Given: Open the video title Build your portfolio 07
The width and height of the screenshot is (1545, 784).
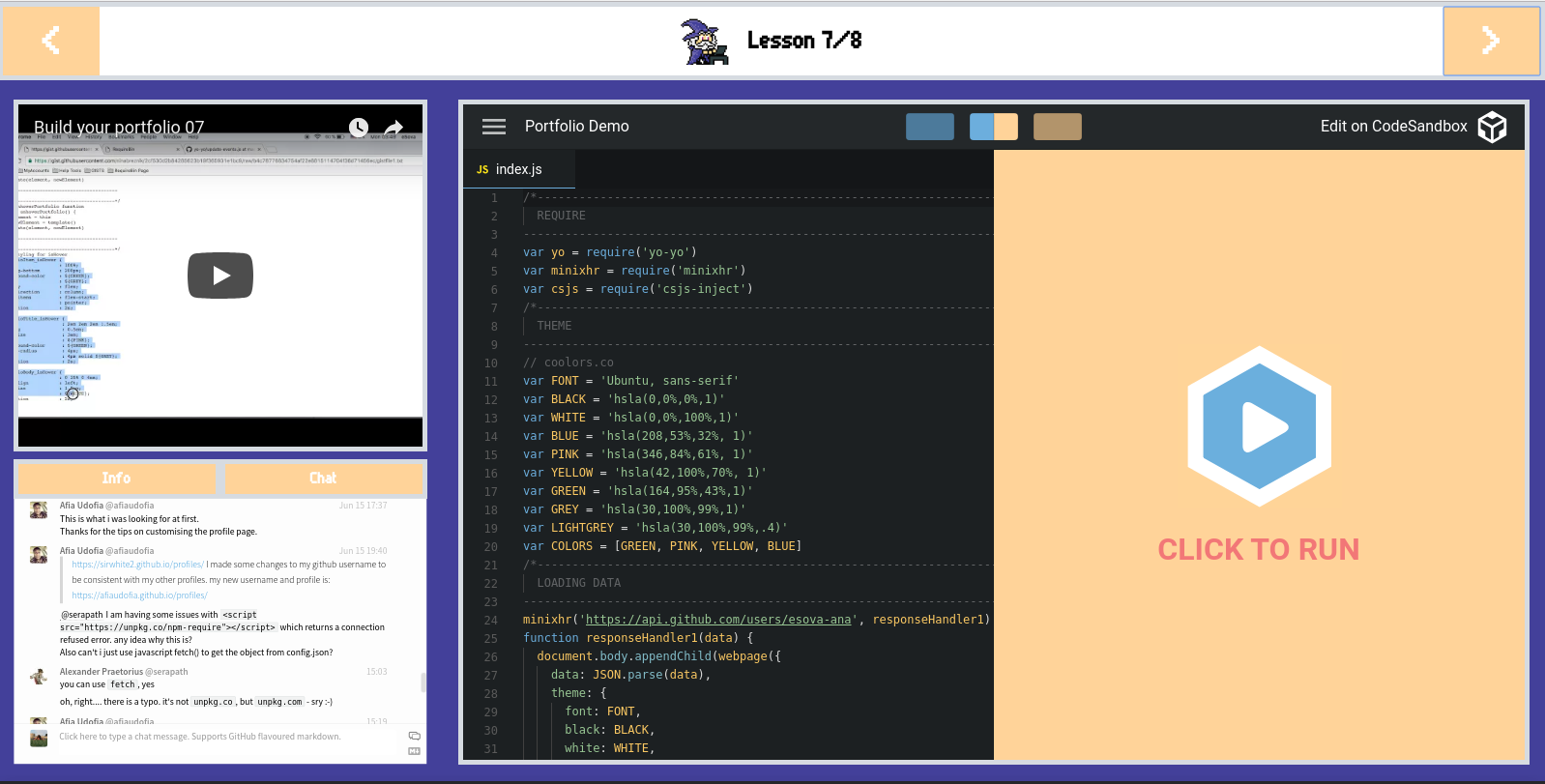Looking at the screenshot, I should click(119, 127).
